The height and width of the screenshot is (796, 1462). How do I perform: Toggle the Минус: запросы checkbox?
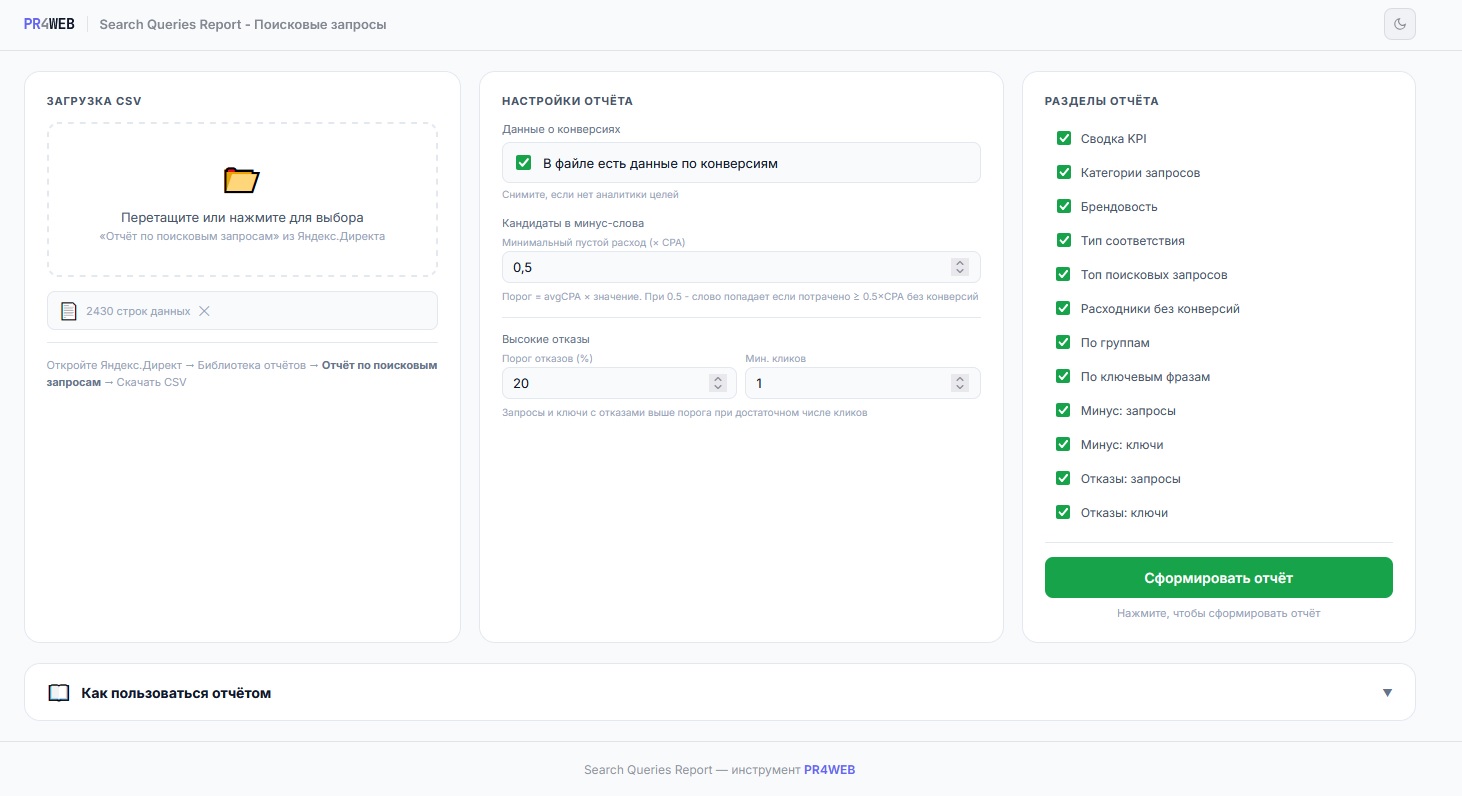pyautogui.click(x=1064, y=411)
